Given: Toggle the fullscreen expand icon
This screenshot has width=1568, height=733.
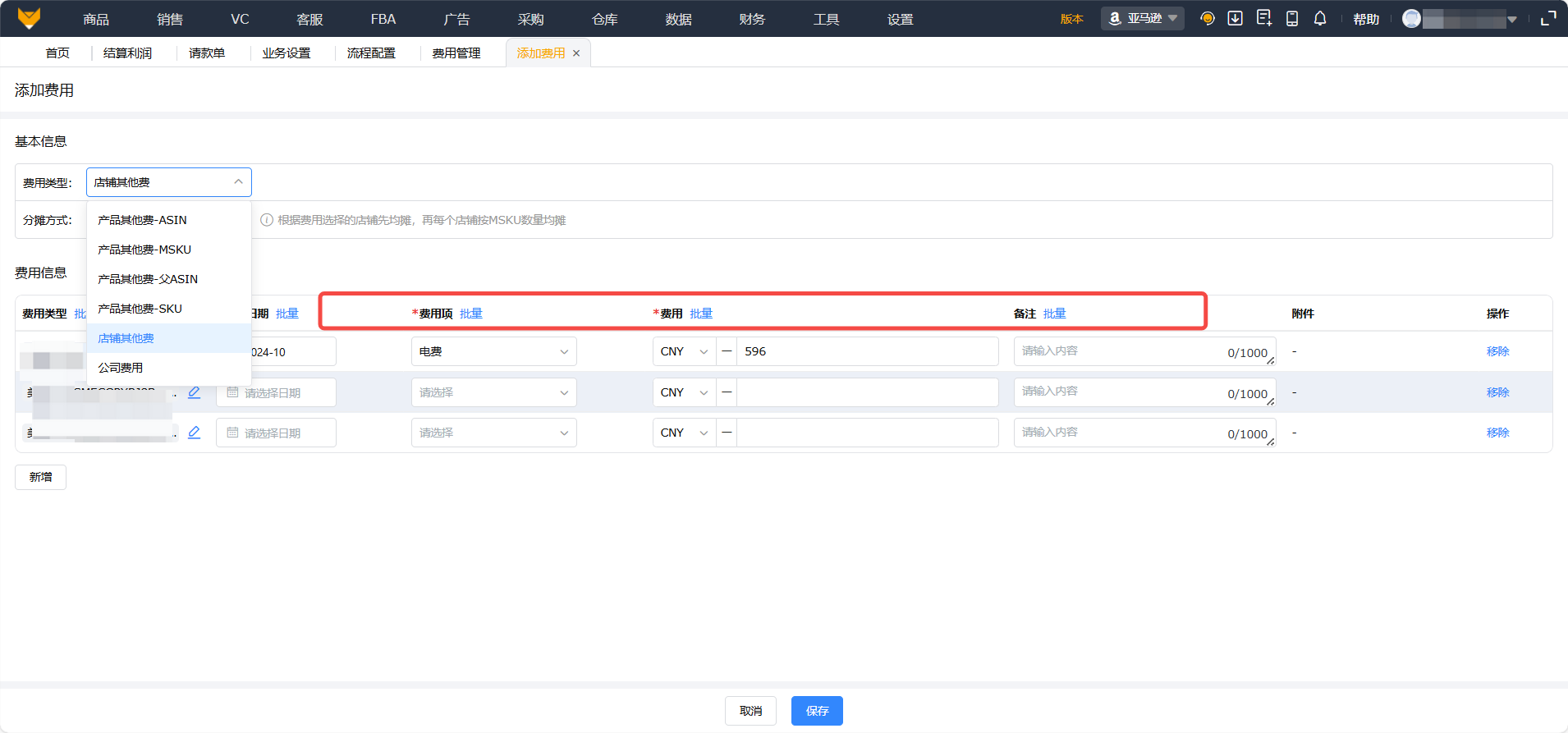Looking at the screenshot, I should pos(1547,19).
